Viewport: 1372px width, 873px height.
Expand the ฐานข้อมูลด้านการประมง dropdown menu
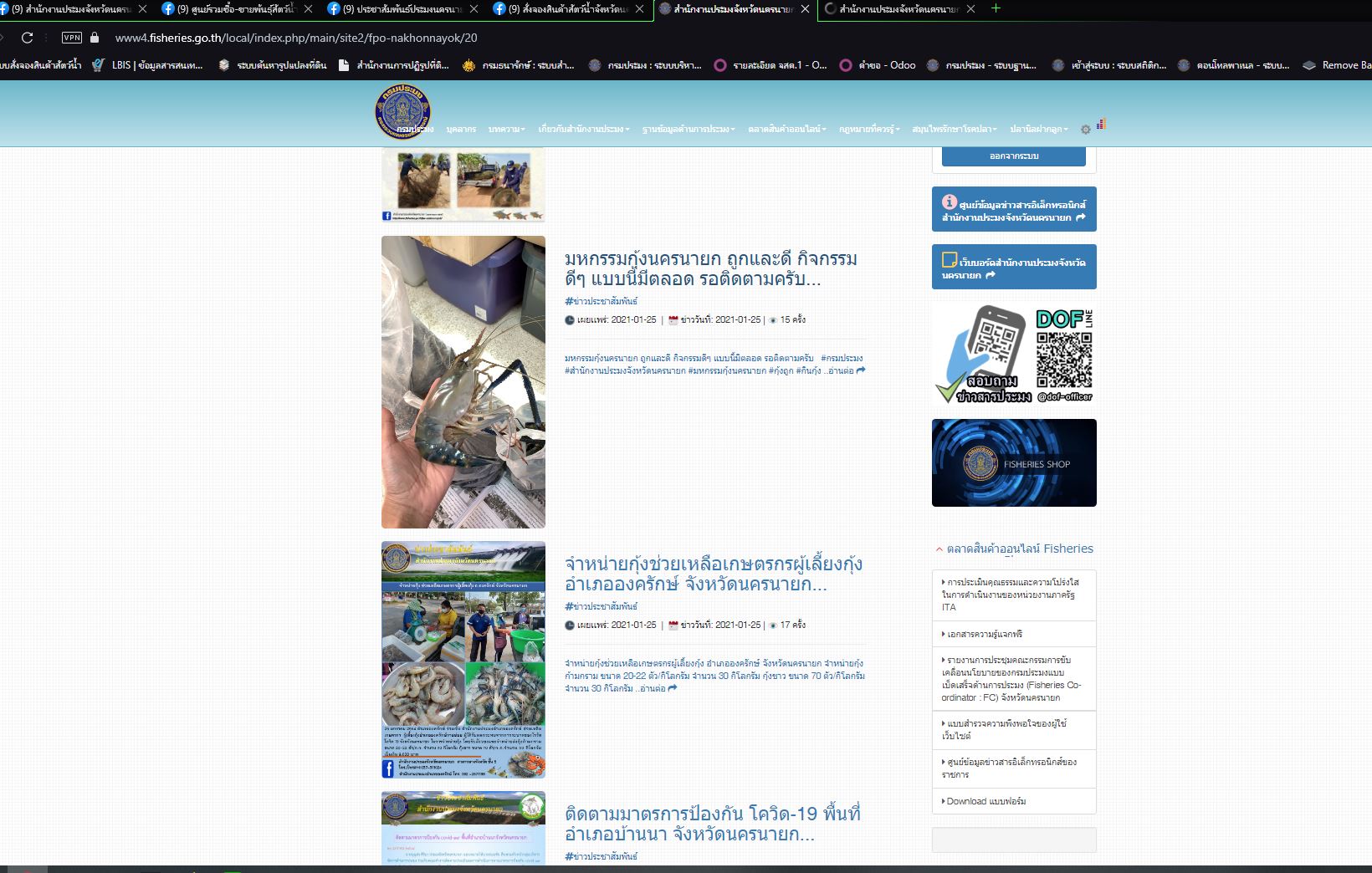coord(689,129)
